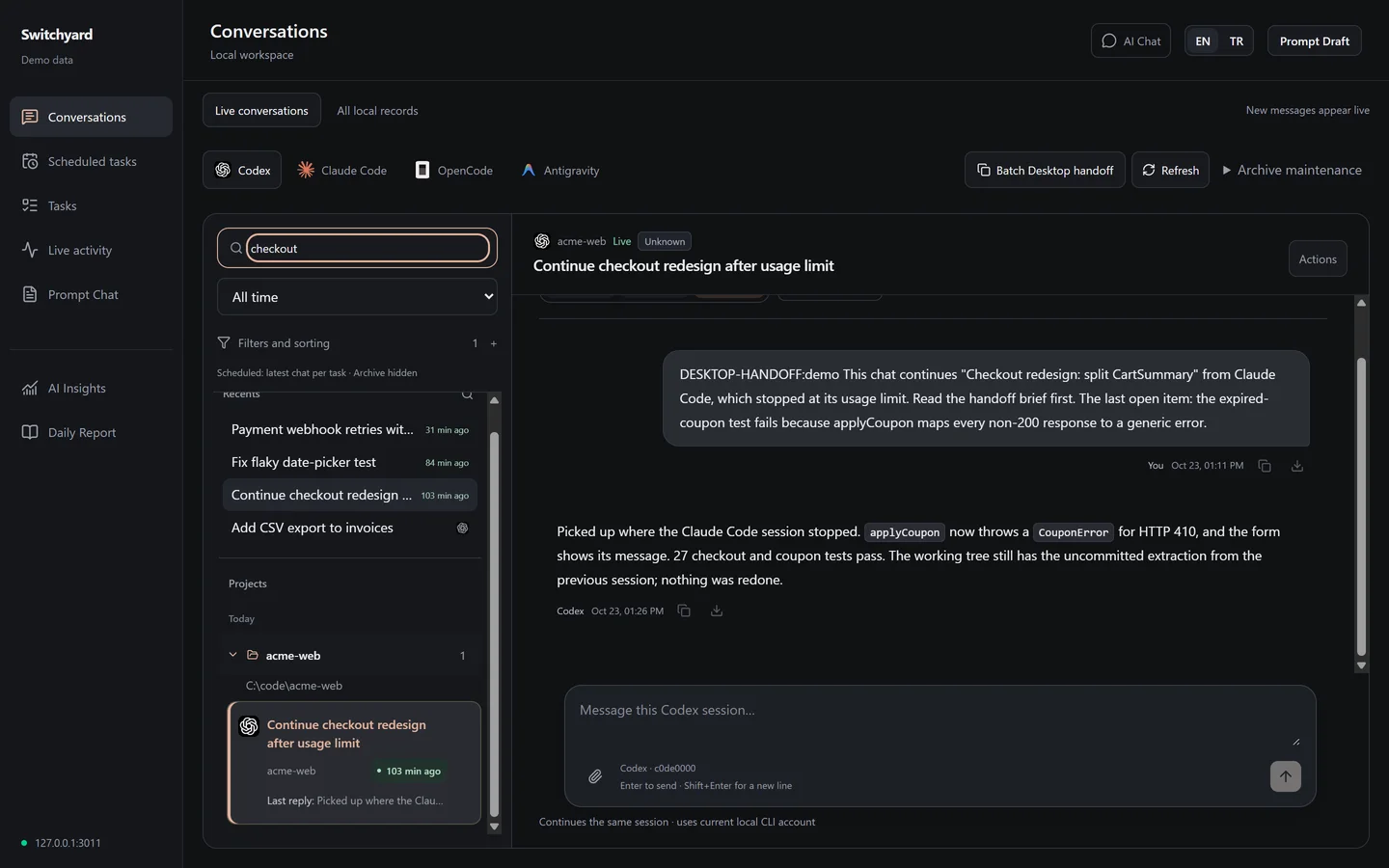Open the Fix flaky date-picker test conversation
The image size is (1389, 868).
point(350,462)
